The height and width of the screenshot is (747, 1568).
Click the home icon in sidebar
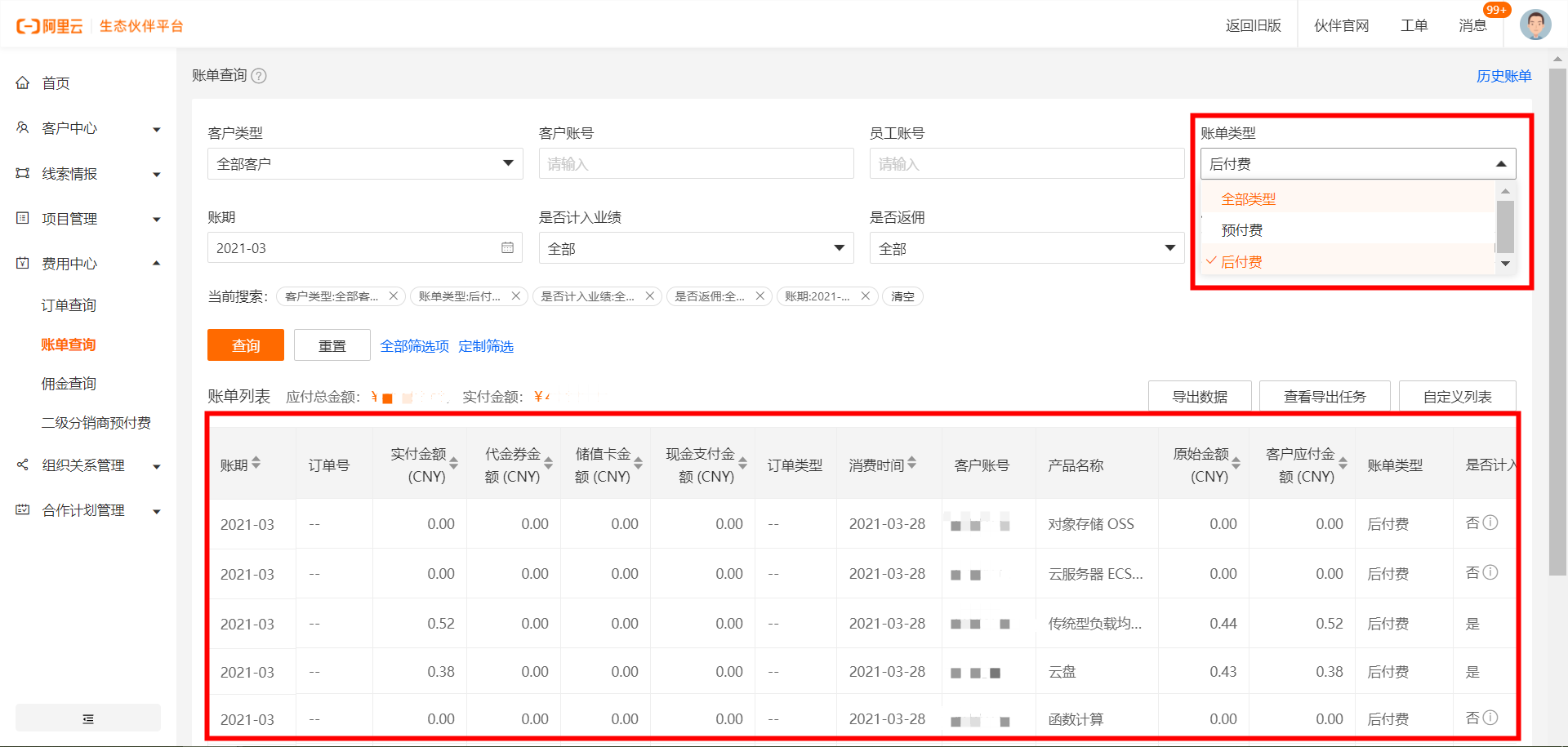click(23, 82)
